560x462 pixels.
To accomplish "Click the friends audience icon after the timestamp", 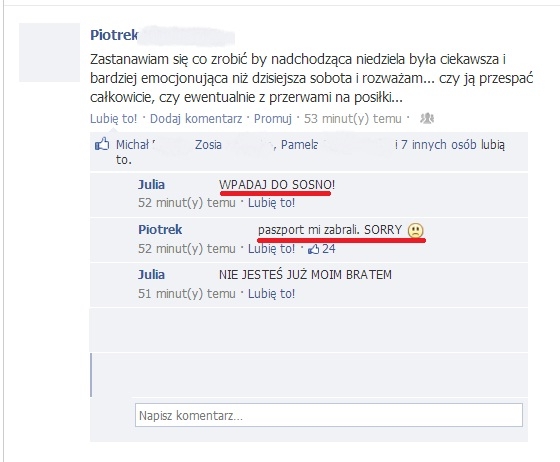I will [427, 118].
